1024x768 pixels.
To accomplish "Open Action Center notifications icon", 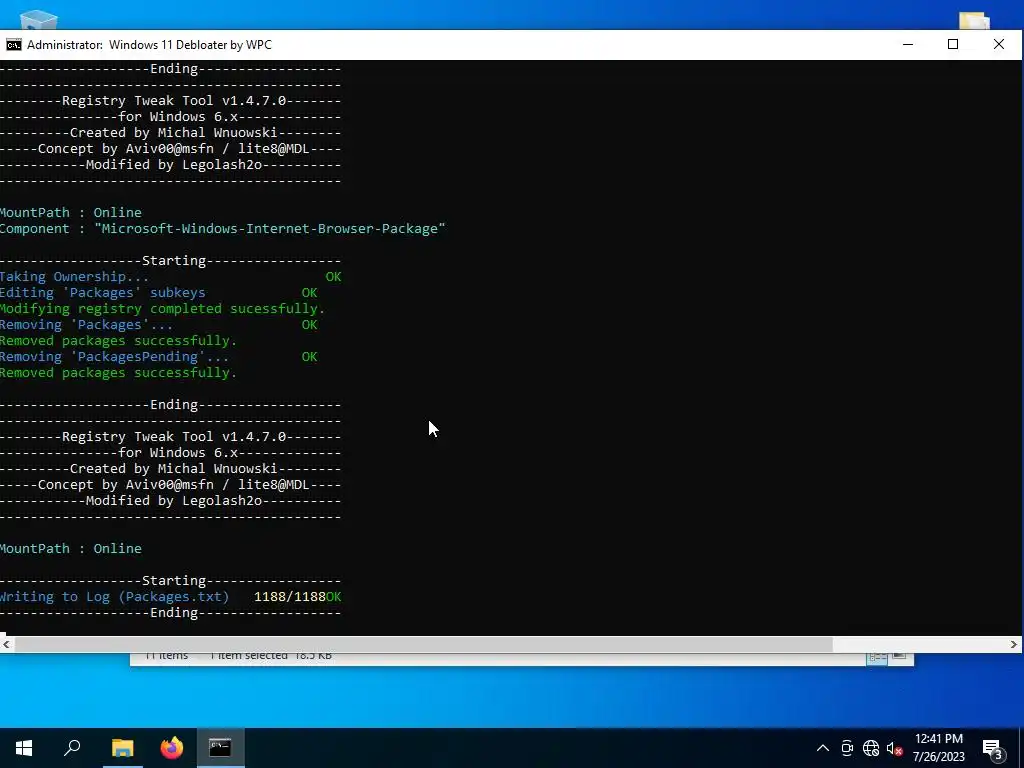I will (x=993, y=748).
